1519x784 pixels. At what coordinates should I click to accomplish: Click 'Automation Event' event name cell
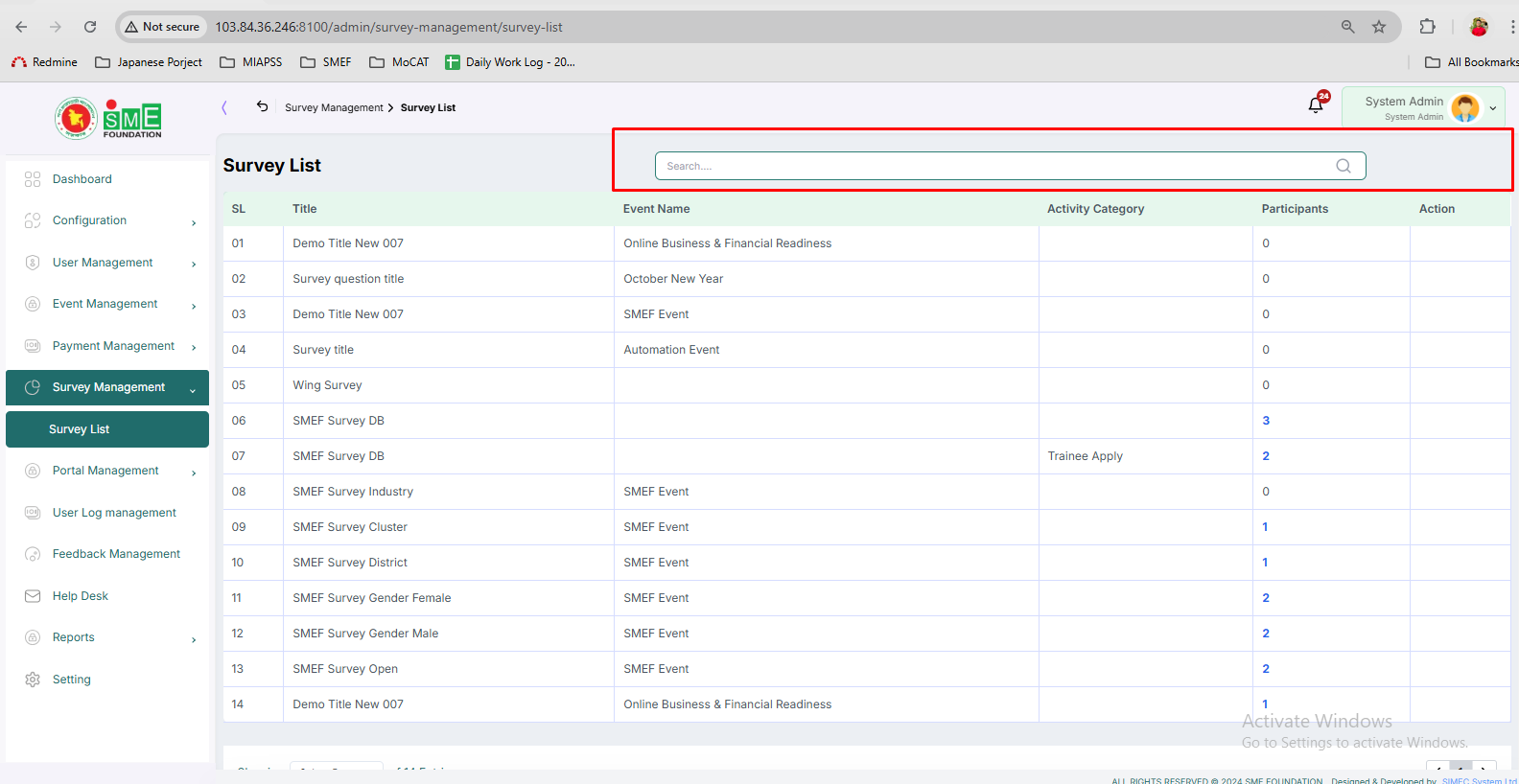click(x=671, y=350)
